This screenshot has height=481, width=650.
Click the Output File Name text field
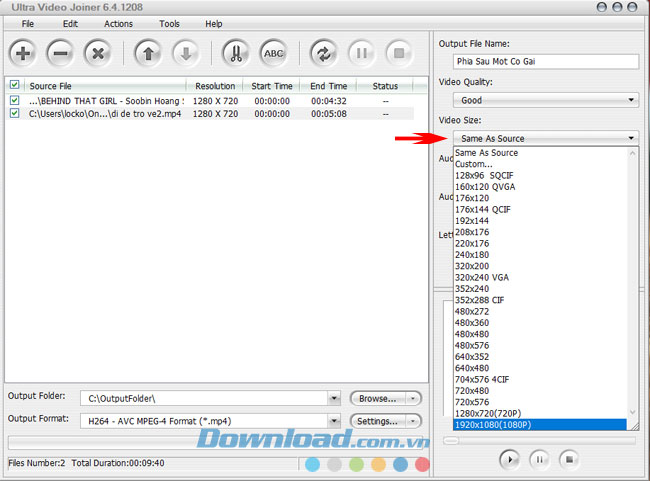pos(545,61)
